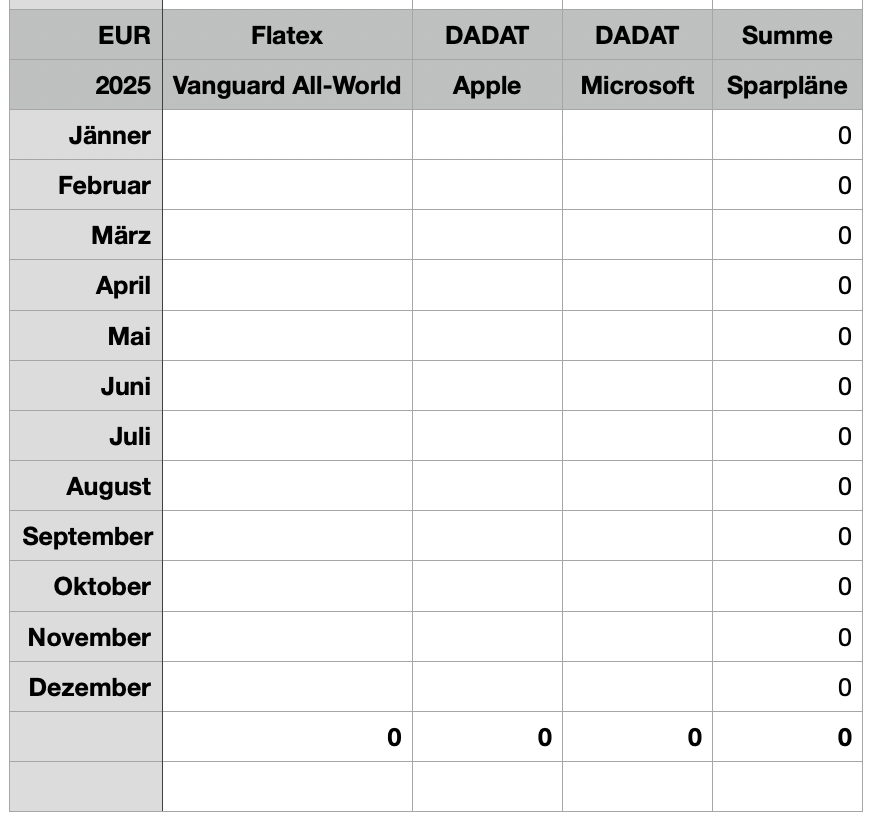The image size is (876, 828).
Task: Click the EUR header cell
Action: (86, 36)
